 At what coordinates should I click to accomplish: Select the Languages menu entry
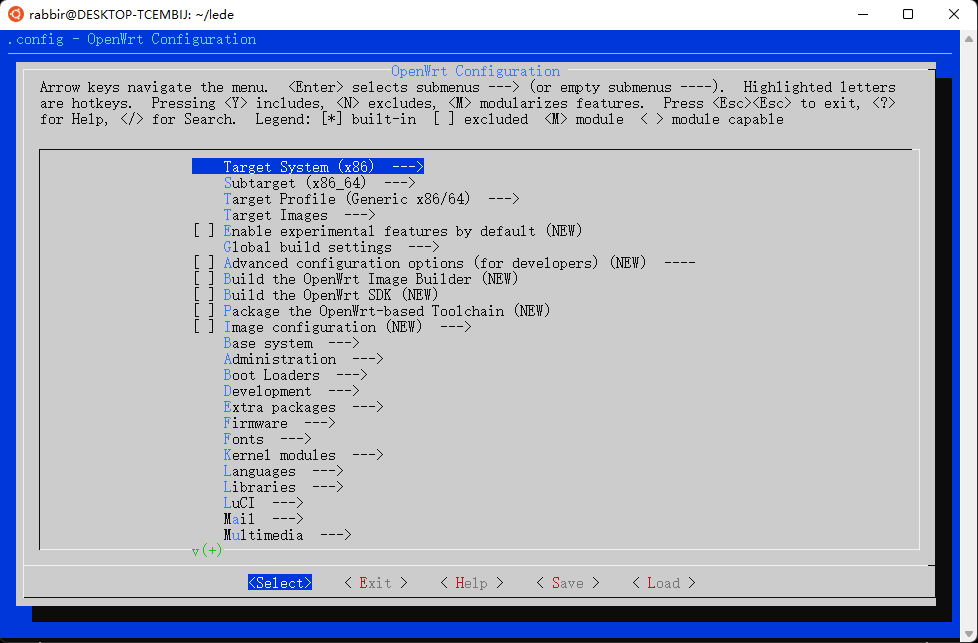pyautogui.click(x=283, y=471)
